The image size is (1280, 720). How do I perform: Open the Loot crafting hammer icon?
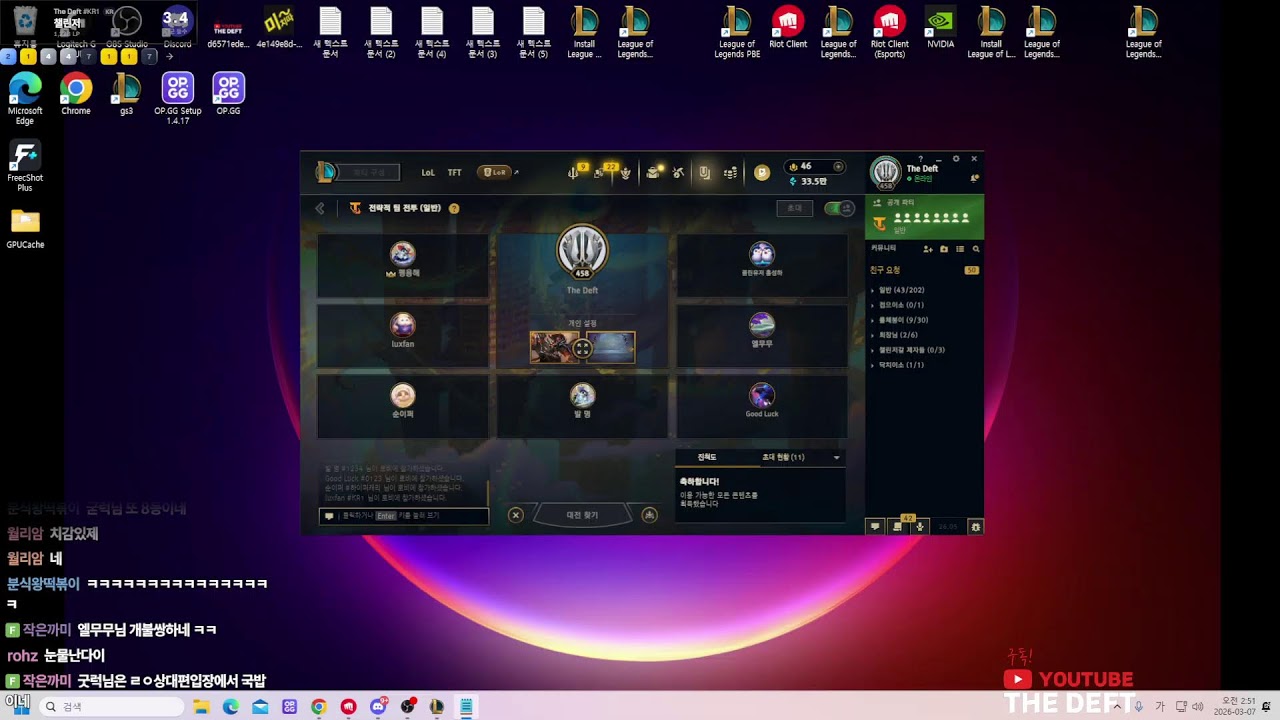[678, 173]
